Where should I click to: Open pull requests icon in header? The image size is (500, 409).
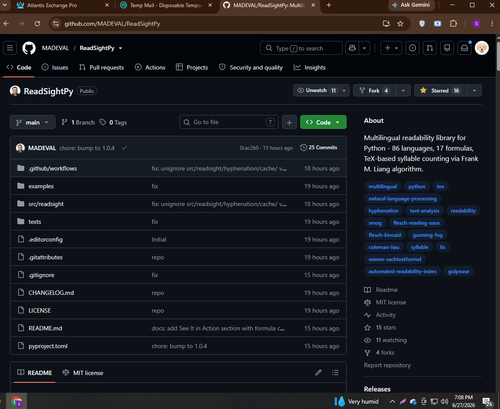pyautogui.click(x=430, y=48)
